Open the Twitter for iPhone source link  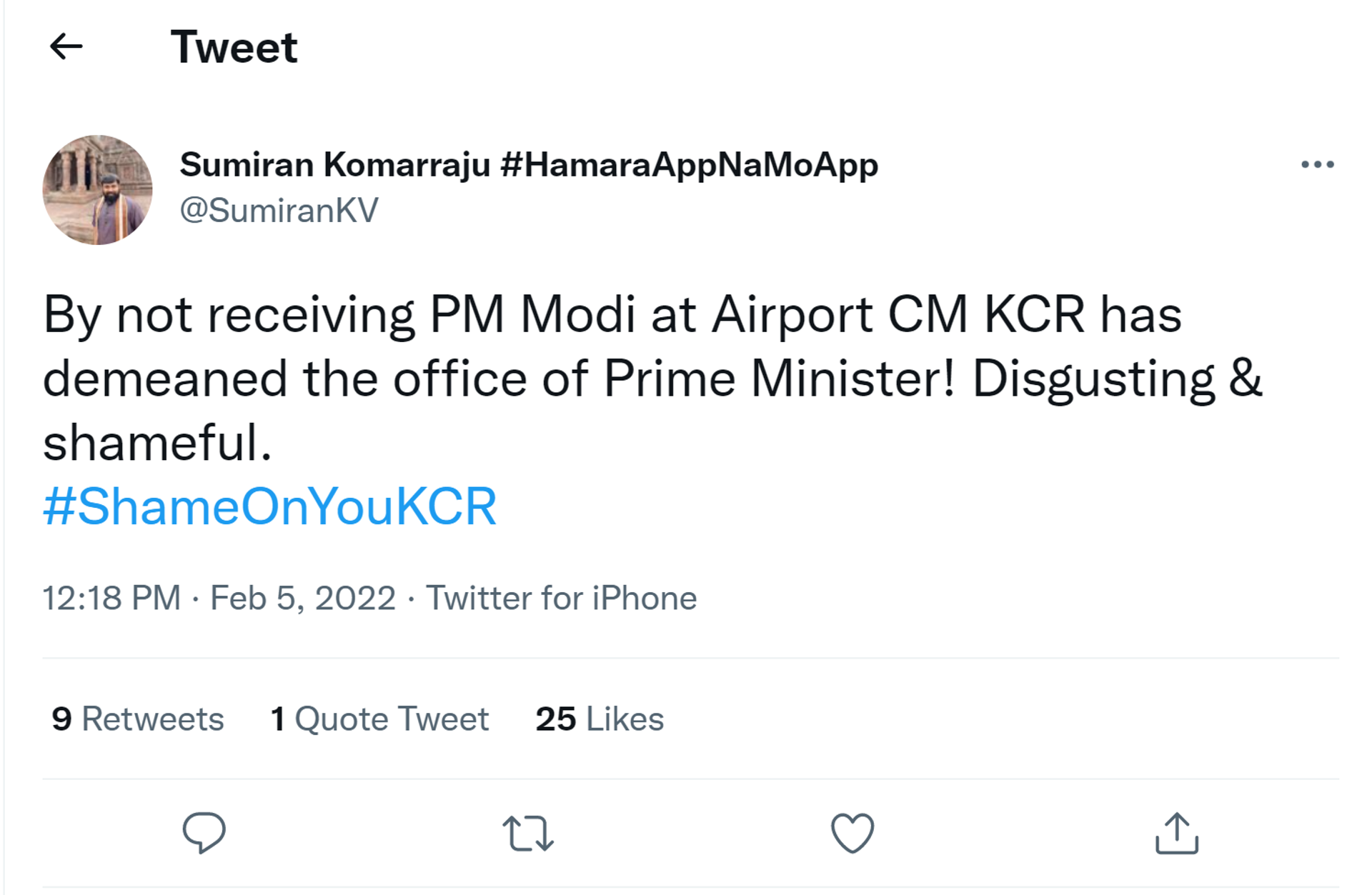(x=561, y=598)
